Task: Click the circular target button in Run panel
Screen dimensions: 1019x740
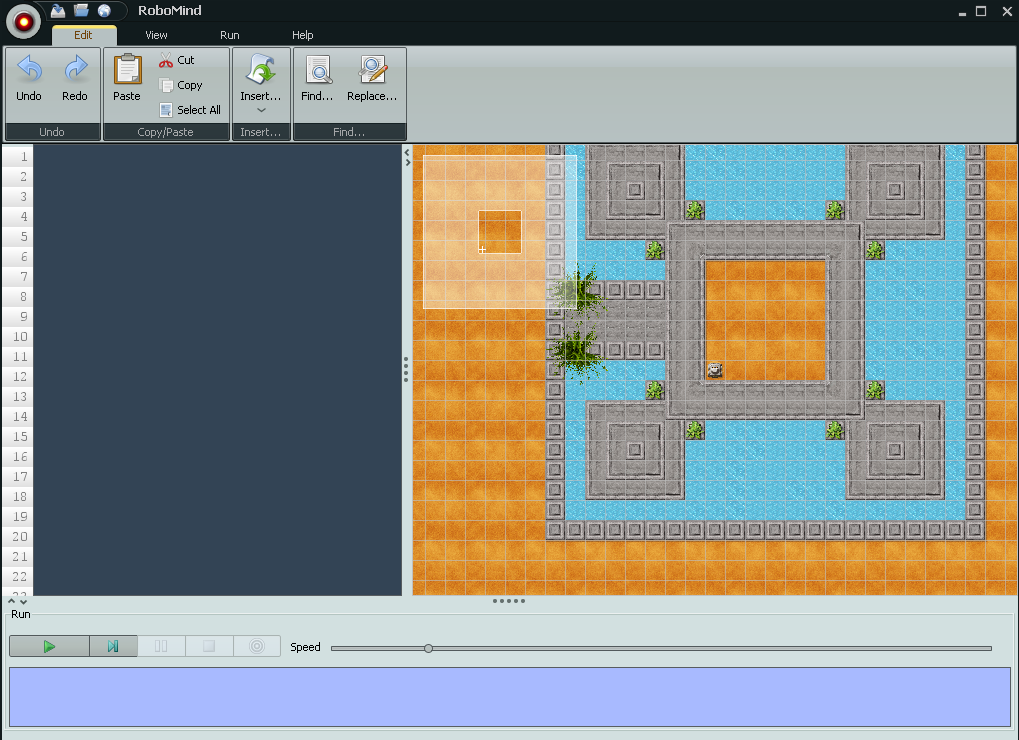Action: (x=257, y=646)
